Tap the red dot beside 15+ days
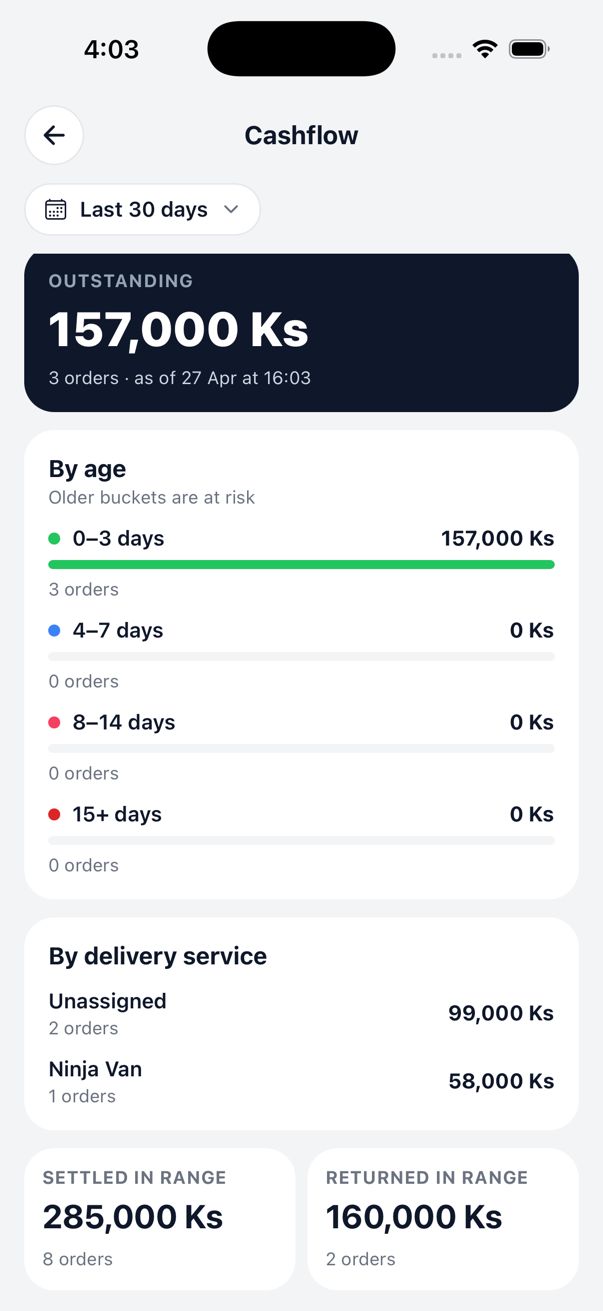The height and width of the screenshot is (1311, 603). coord(54,814)
